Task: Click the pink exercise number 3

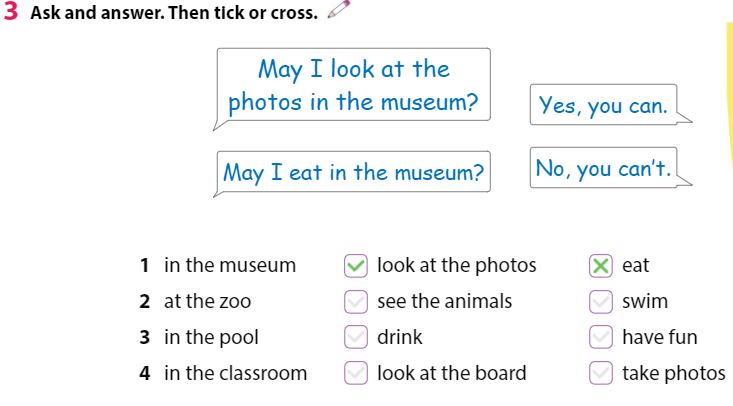Action: click(x=11, y=14)
